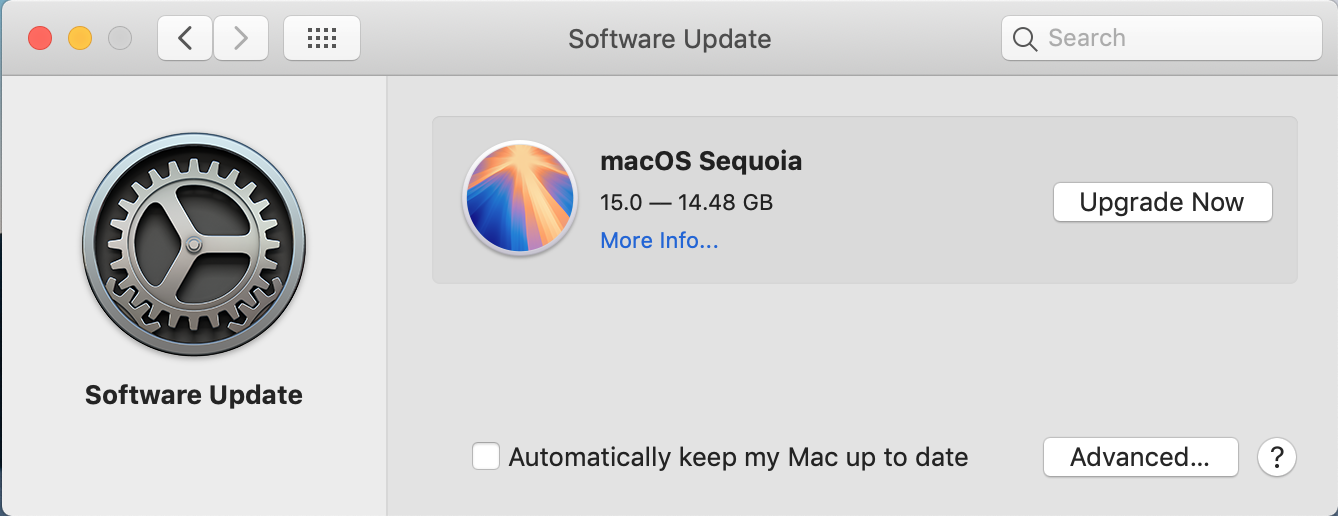Click the "Automatically keep my Mac up to date" label
The height and width of the screenshot is (516, 1338).
[x=738, y=458]
